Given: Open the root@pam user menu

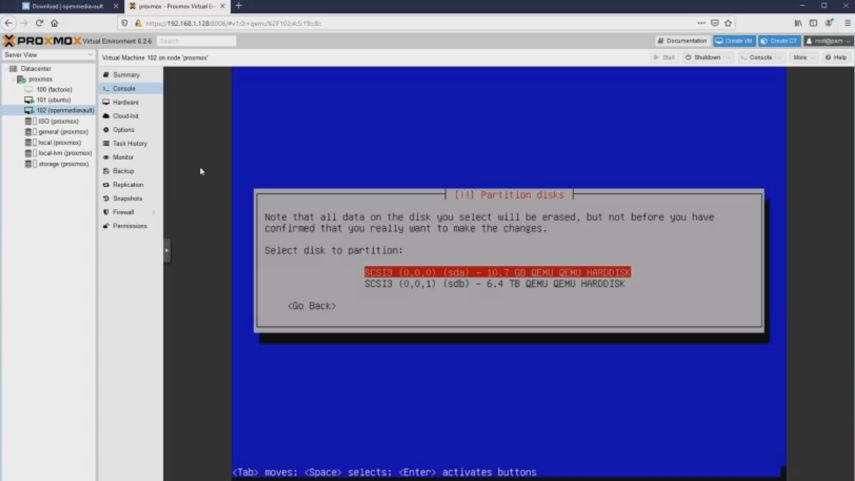Looking at the screenshot, I should pyautogui.click(x=827, y=41).
